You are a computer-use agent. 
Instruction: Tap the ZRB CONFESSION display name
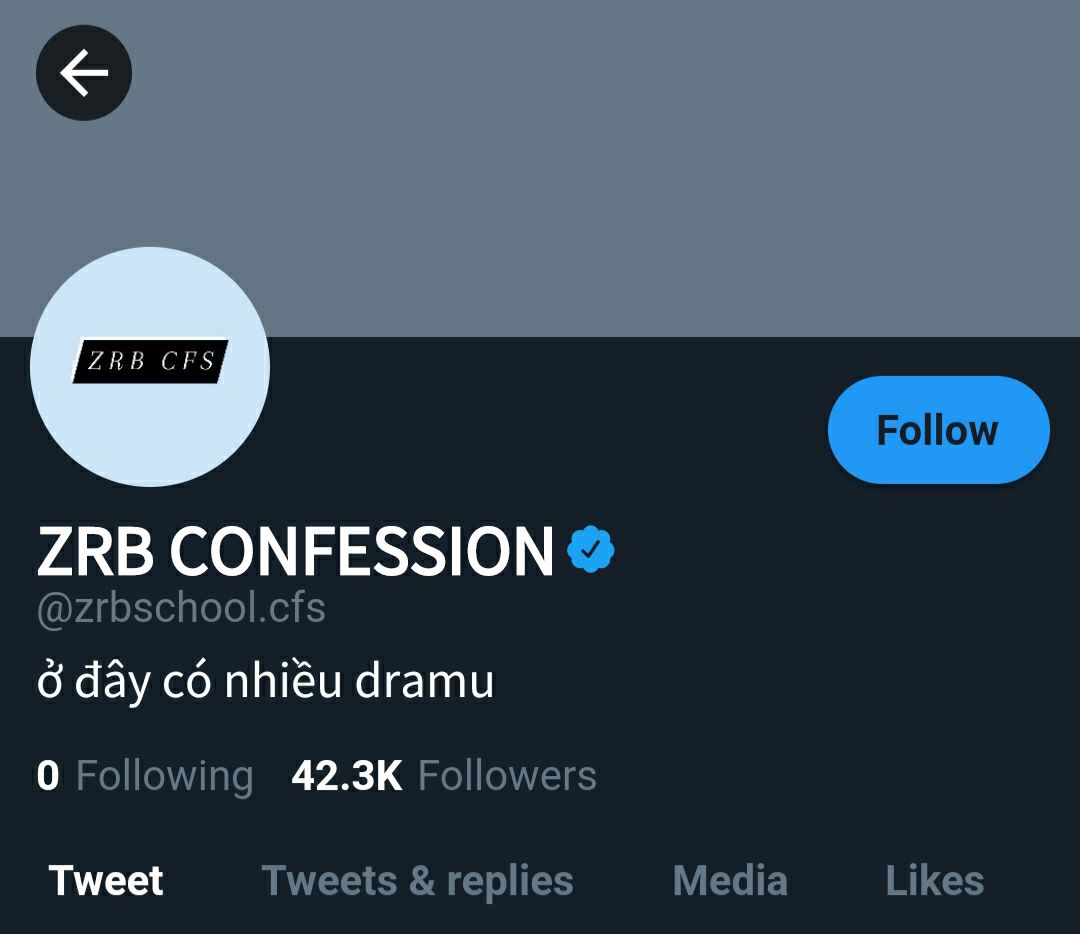click(x=295, y=550)
